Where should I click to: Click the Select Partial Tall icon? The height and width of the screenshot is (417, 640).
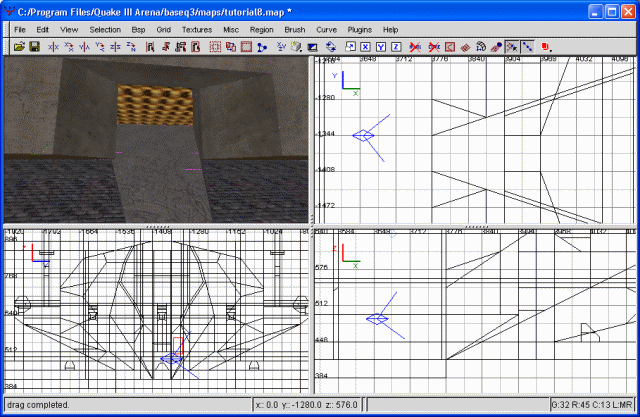tap(180, 47)
